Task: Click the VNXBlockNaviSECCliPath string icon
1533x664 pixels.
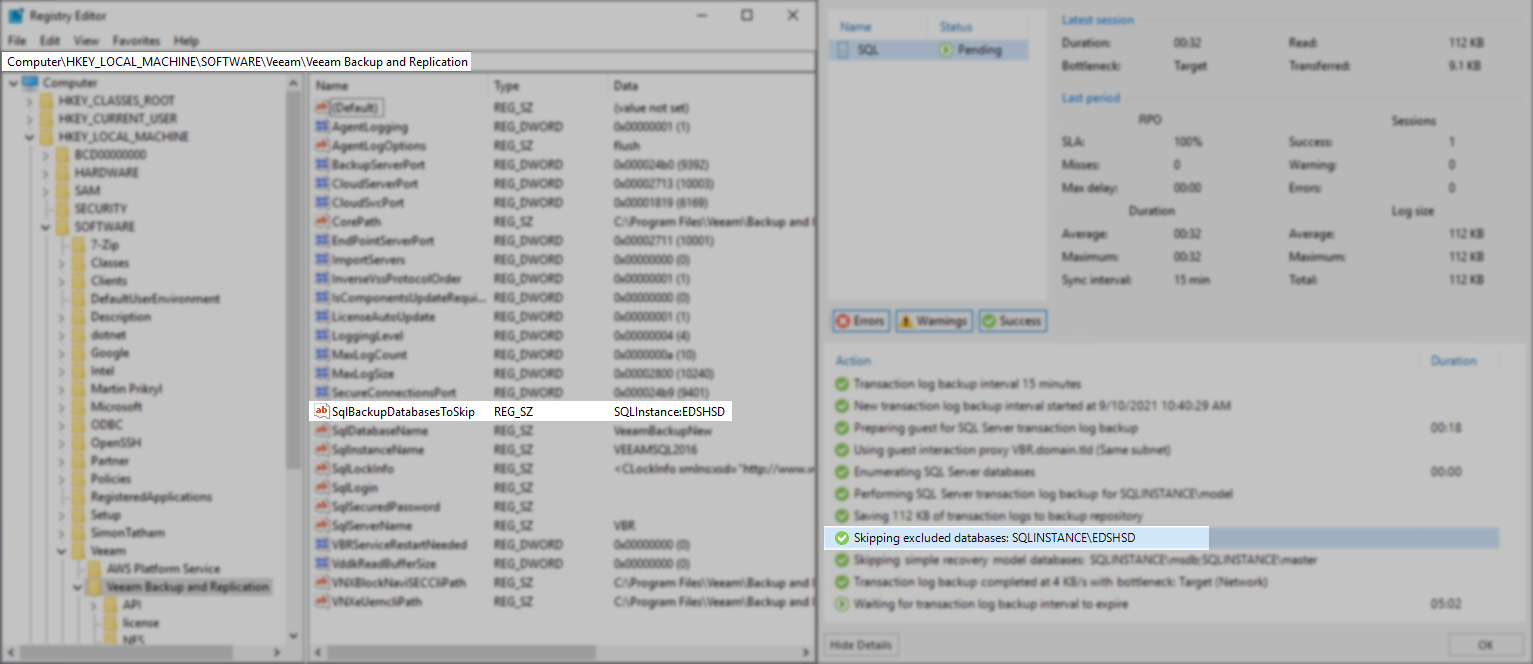Action: [322, 583]
